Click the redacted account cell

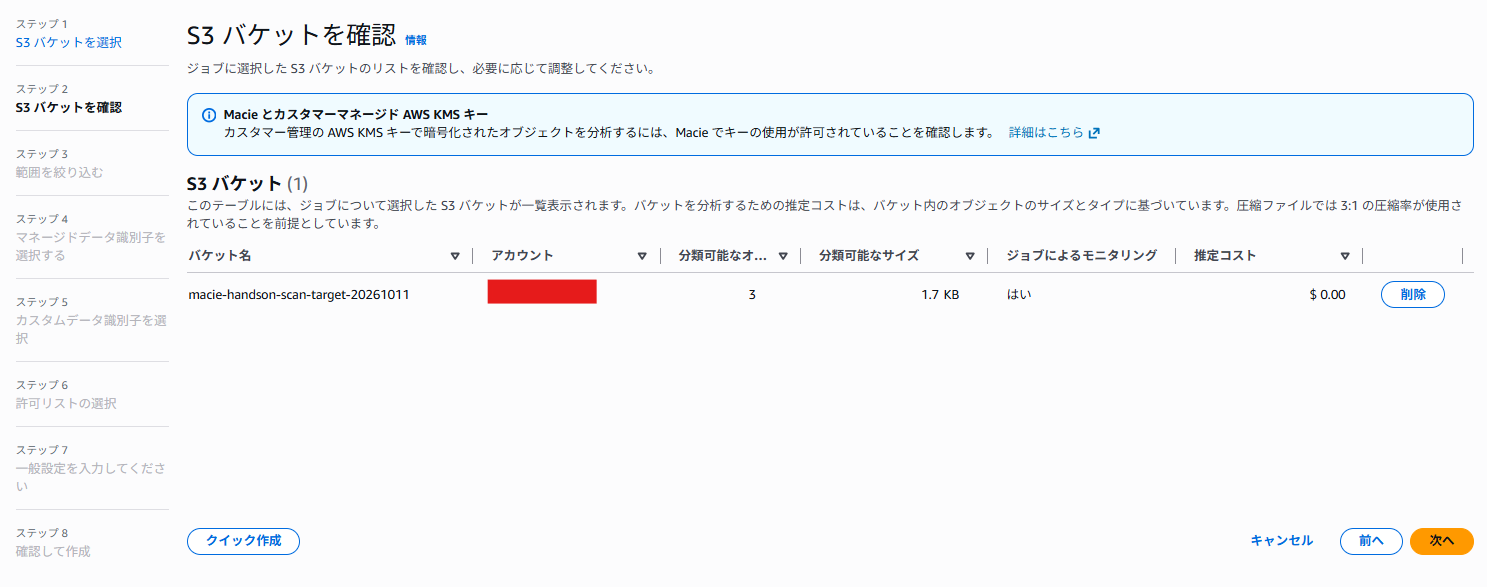pyautogui.click(x=542, y=292)
